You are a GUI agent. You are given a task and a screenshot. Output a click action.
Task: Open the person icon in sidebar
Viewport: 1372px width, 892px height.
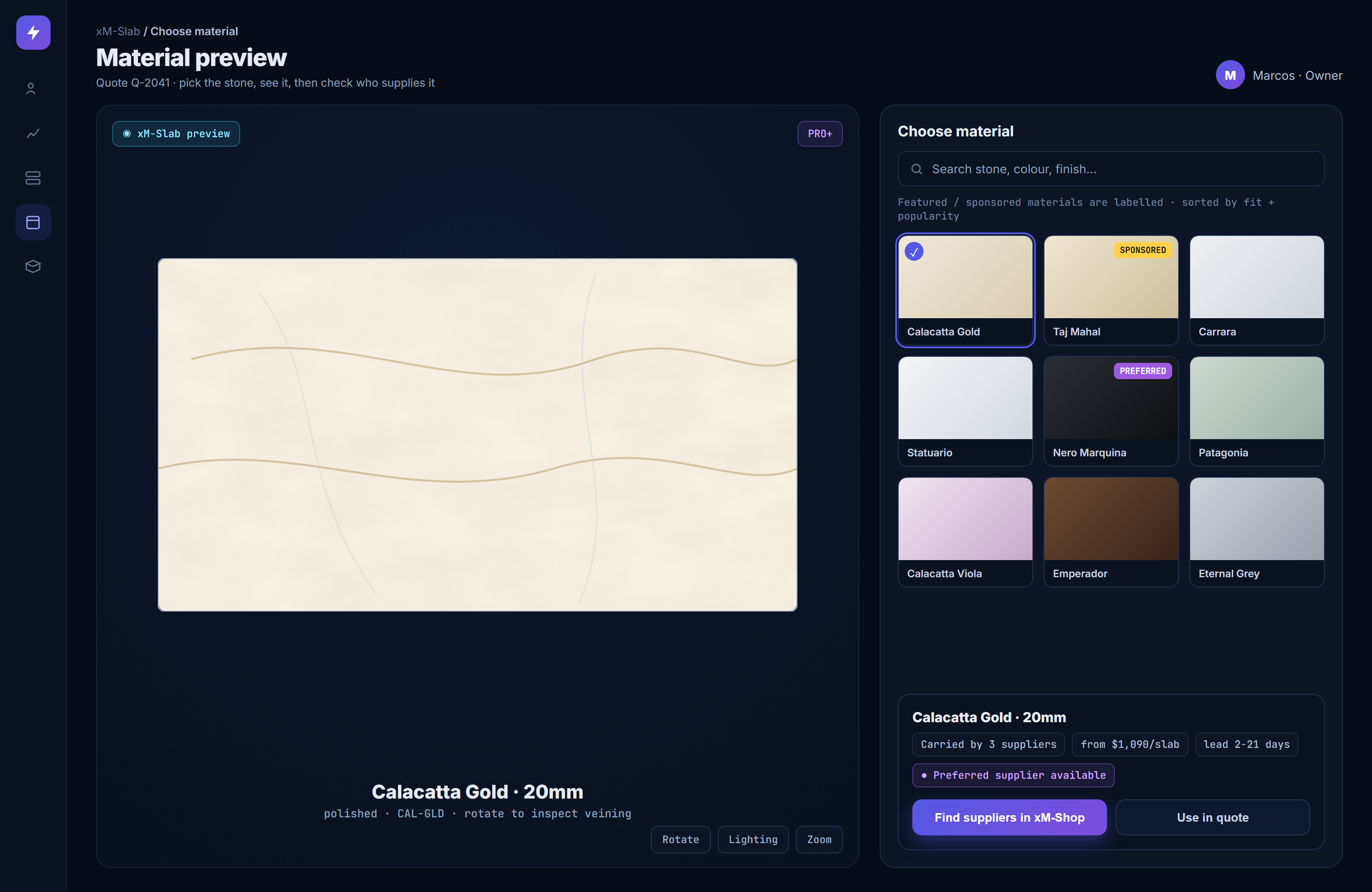tap(31, 88)
